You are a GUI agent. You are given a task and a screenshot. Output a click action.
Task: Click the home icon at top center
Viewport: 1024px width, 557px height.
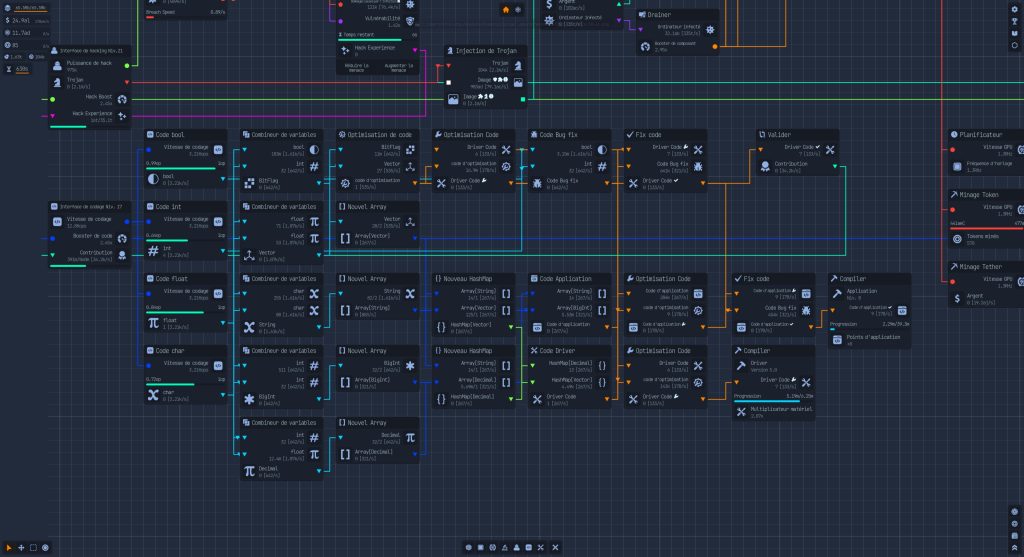506,9
